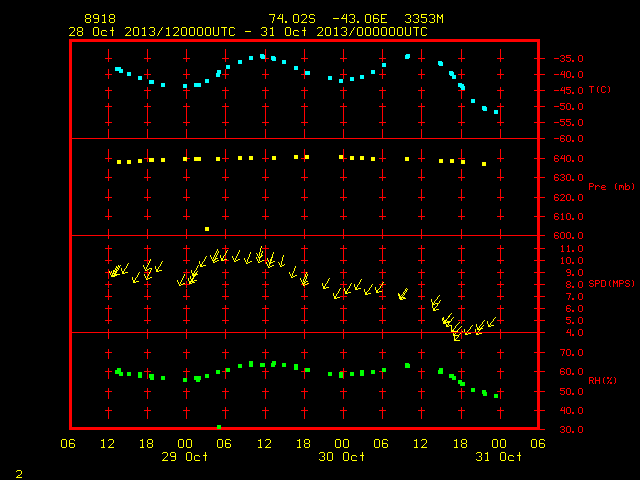Click the 30 Oct date label
Screen dimensions: 640x480
click(342, 457)
